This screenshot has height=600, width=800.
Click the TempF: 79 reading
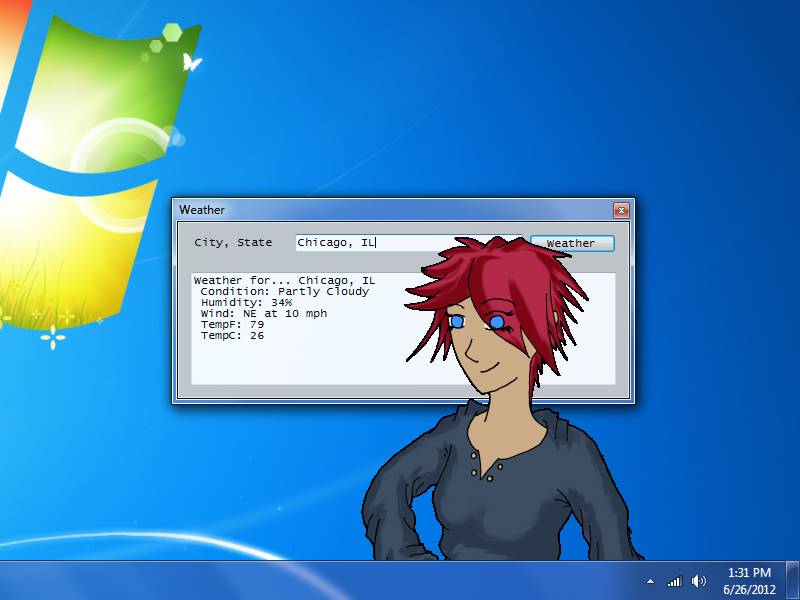(x=233, y=324)
